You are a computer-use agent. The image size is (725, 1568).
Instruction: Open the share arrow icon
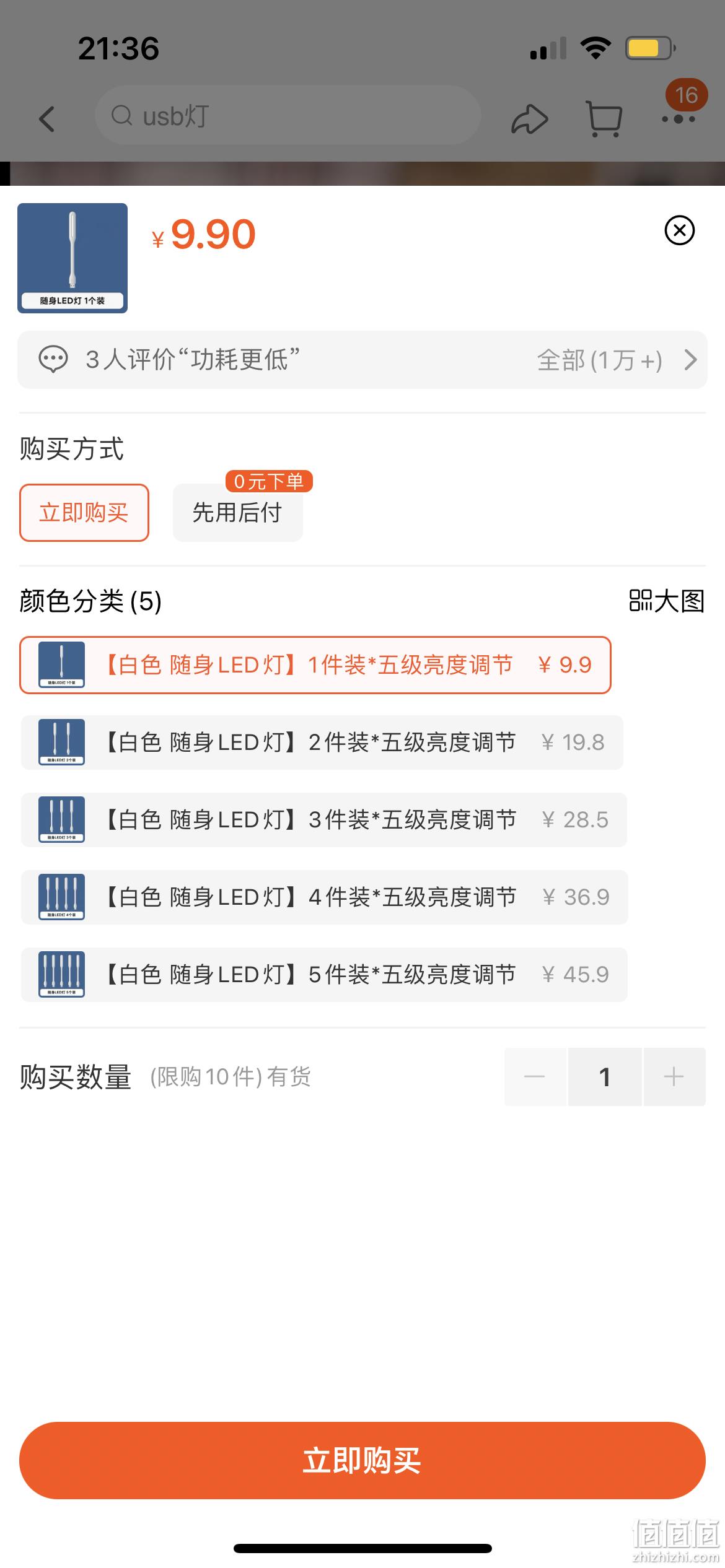[530, 118]
